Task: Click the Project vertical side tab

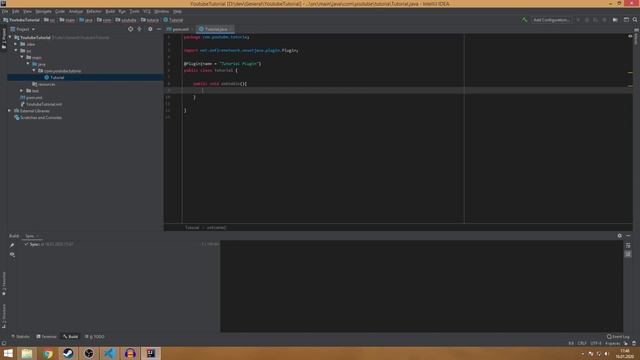Action: coord(4,39)
